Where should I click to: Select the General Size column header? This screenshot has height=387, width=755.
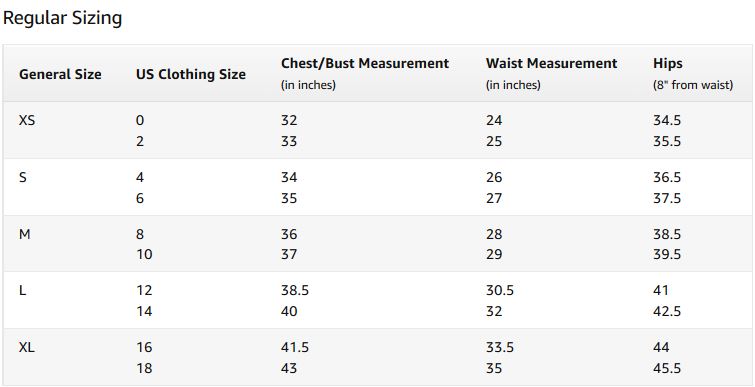pos(60,75)
